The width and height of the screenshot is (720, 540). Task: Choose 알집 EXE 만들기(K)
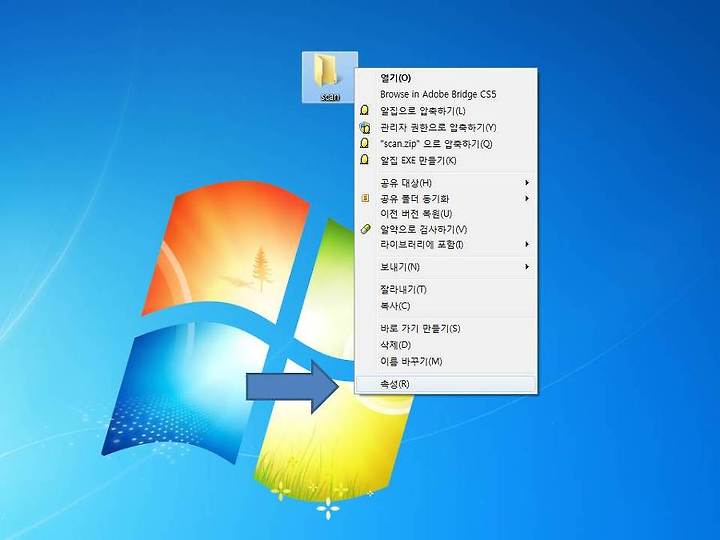point(445,160)
